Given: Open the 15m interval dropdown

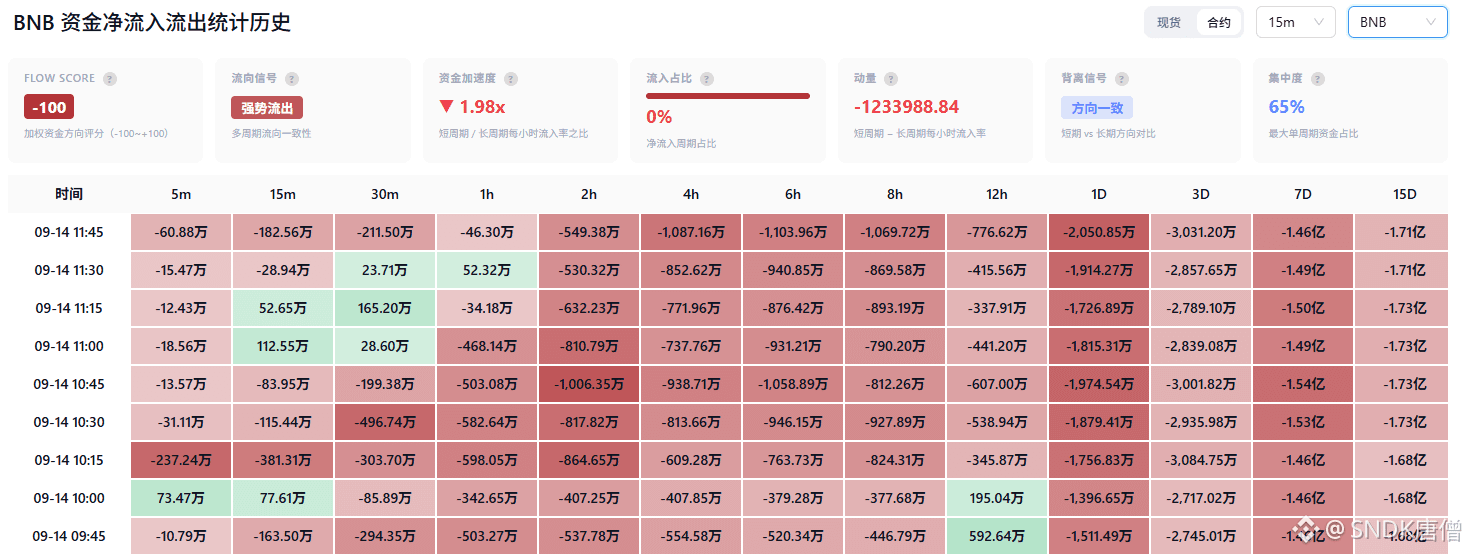Looking at the screenshot, I should coord(1296,22).
